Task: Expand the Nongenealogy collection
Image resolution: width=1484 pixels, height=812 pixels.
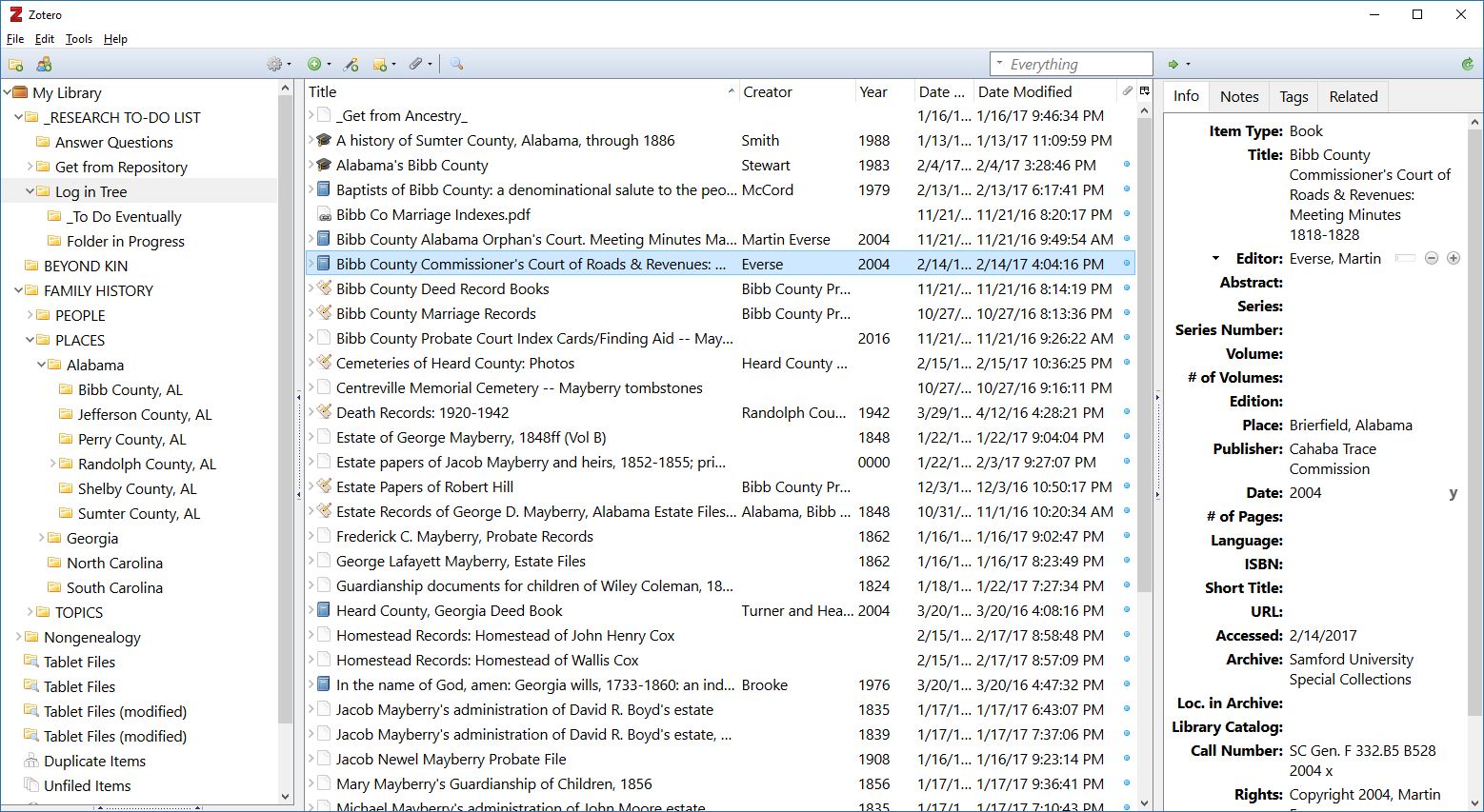Action: pos(19,637)
